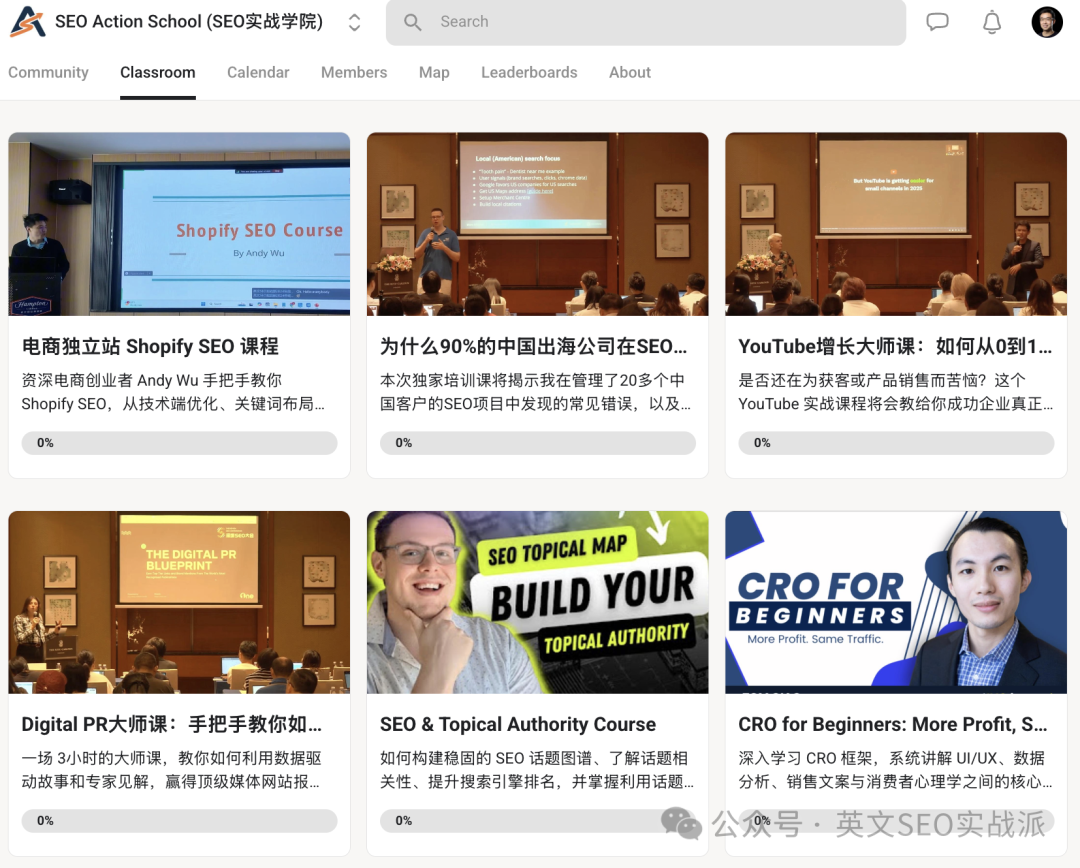Image resolution: width=1080 pixels, height=868 pixels.
Task: Click the 是否还在为获客 description text
Action: click(x=895, y=392)
